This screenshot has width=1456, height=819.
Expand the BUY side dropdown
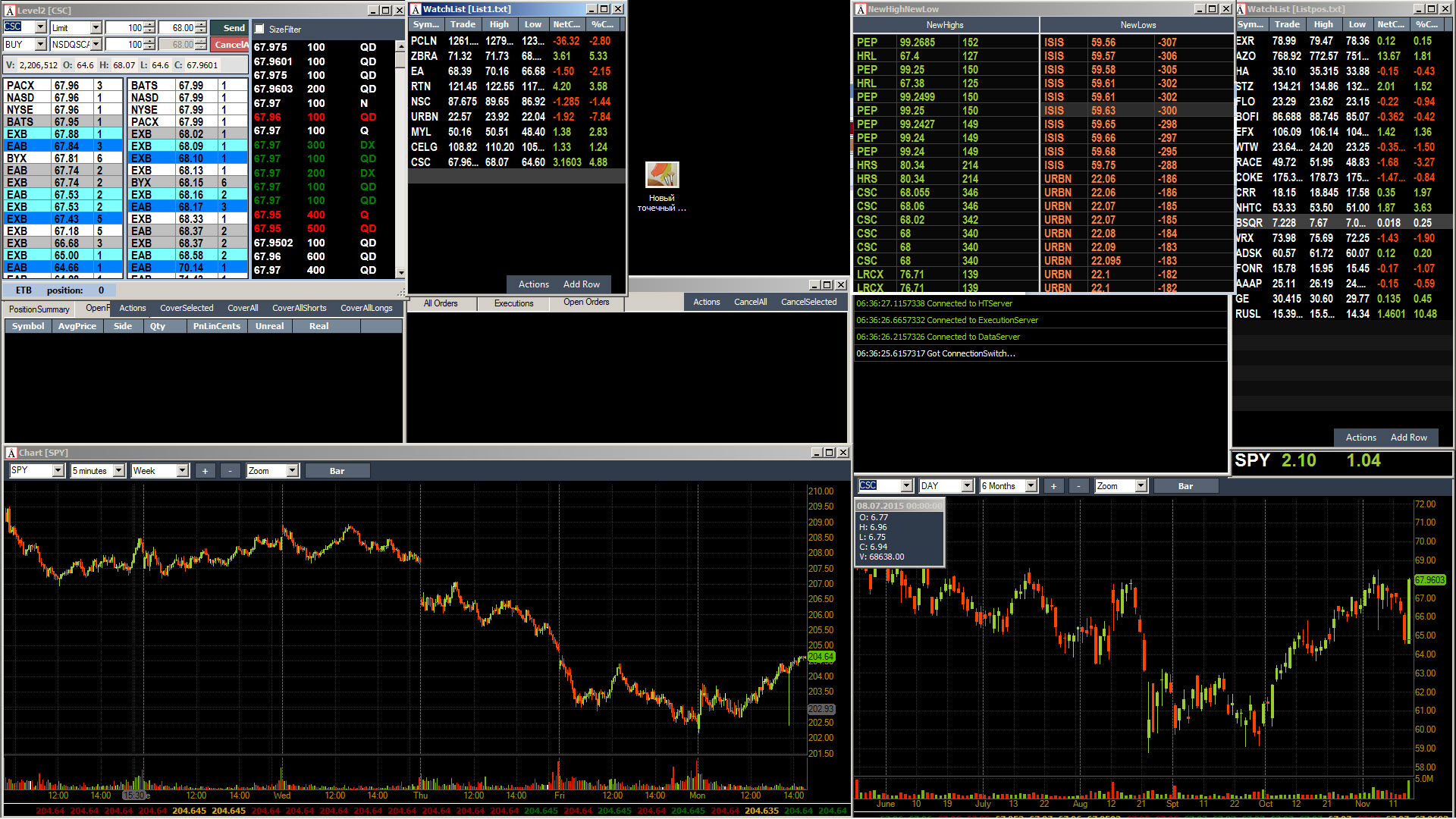[41, 45]
